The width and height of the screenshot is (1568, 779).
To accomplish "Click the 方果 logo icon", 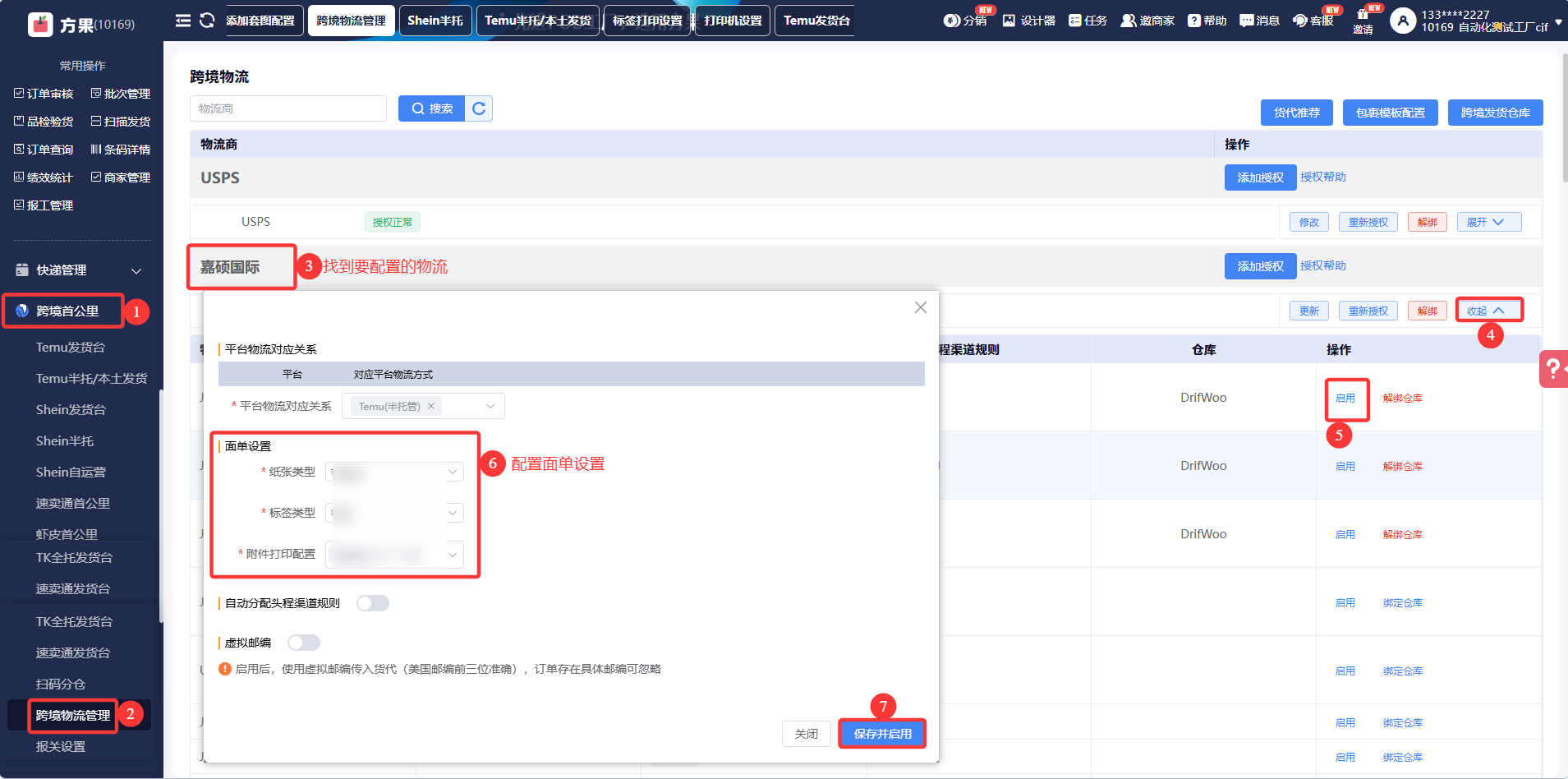I will [x=39, y=25].
